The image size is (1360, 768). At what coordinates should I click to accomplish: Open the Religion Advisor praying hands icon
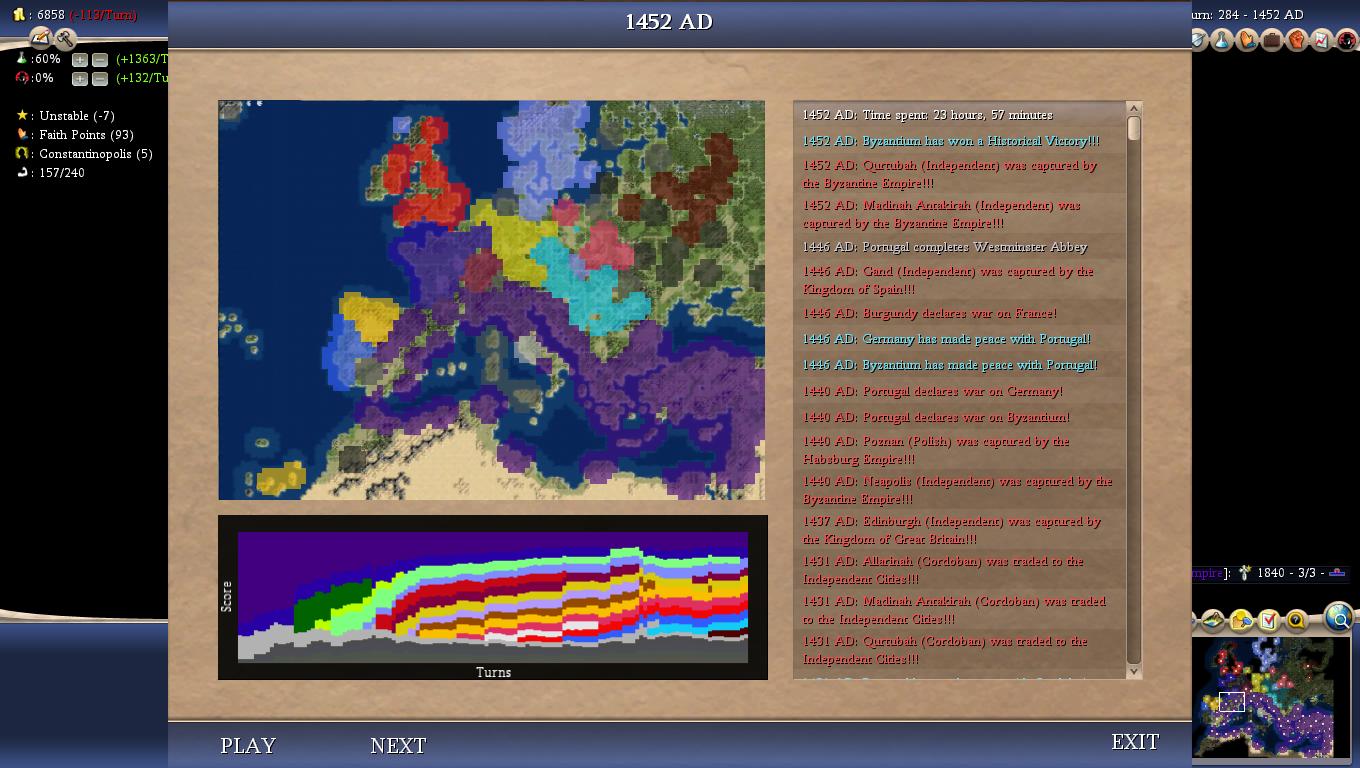click(1247, 40)
